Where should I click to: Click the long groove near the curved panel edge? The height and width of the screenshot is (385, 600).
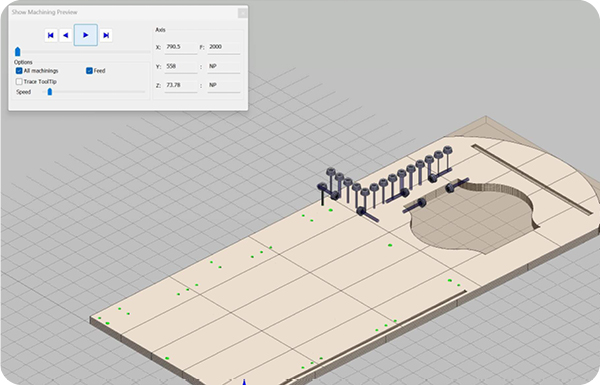pos(532,179)
